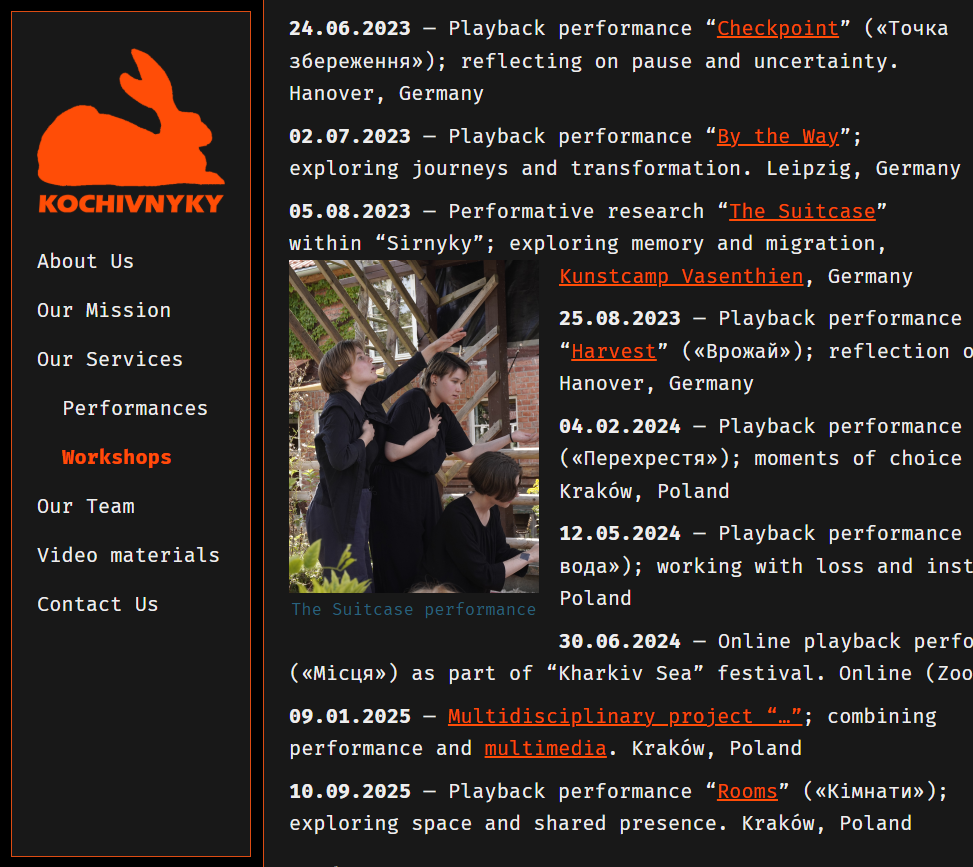Click The Suitcase performance photo
973x867 pixels.
[x=414, y=426]
